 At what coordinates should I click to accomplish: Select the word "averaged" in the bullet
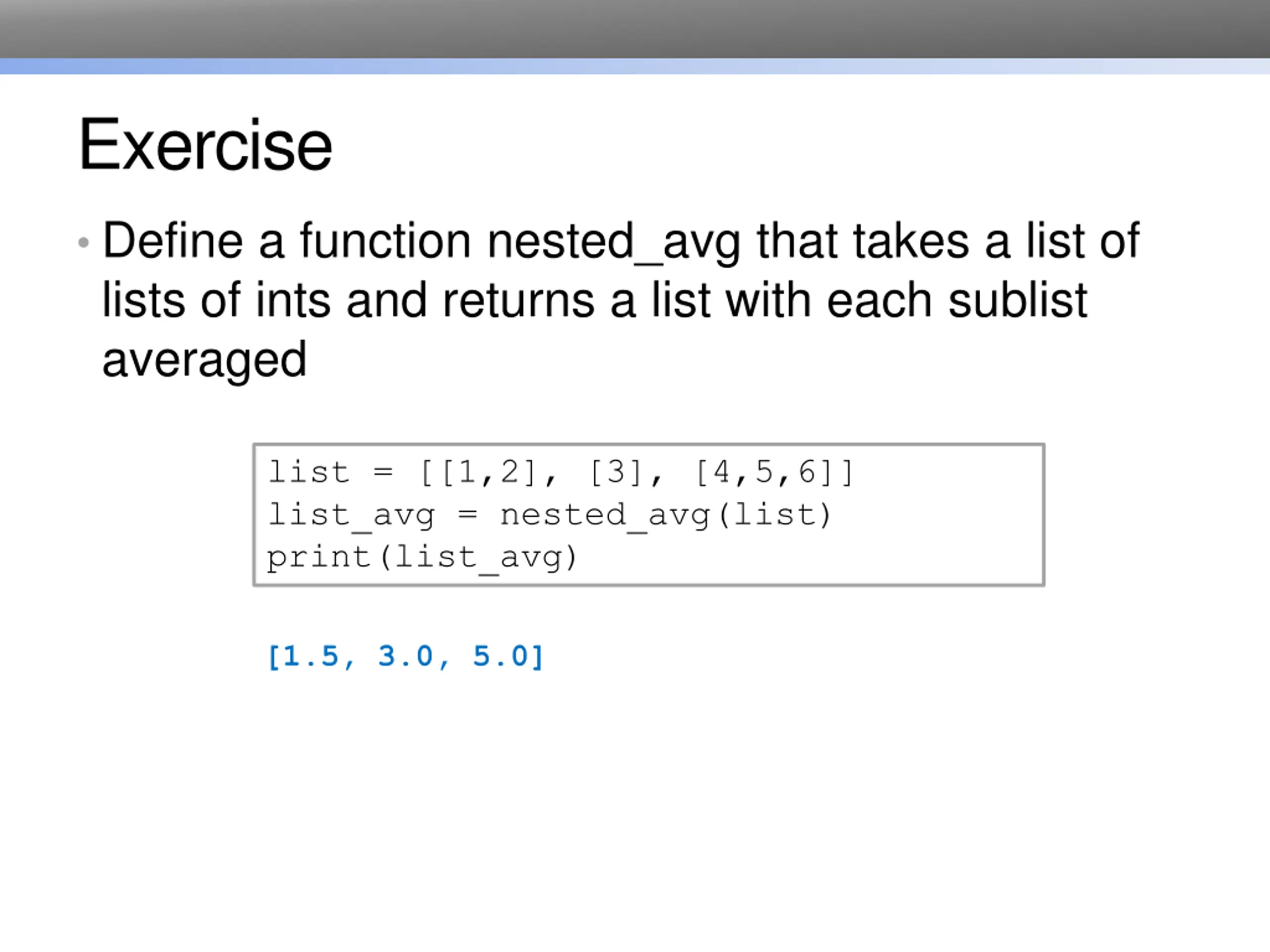point(204,360)
